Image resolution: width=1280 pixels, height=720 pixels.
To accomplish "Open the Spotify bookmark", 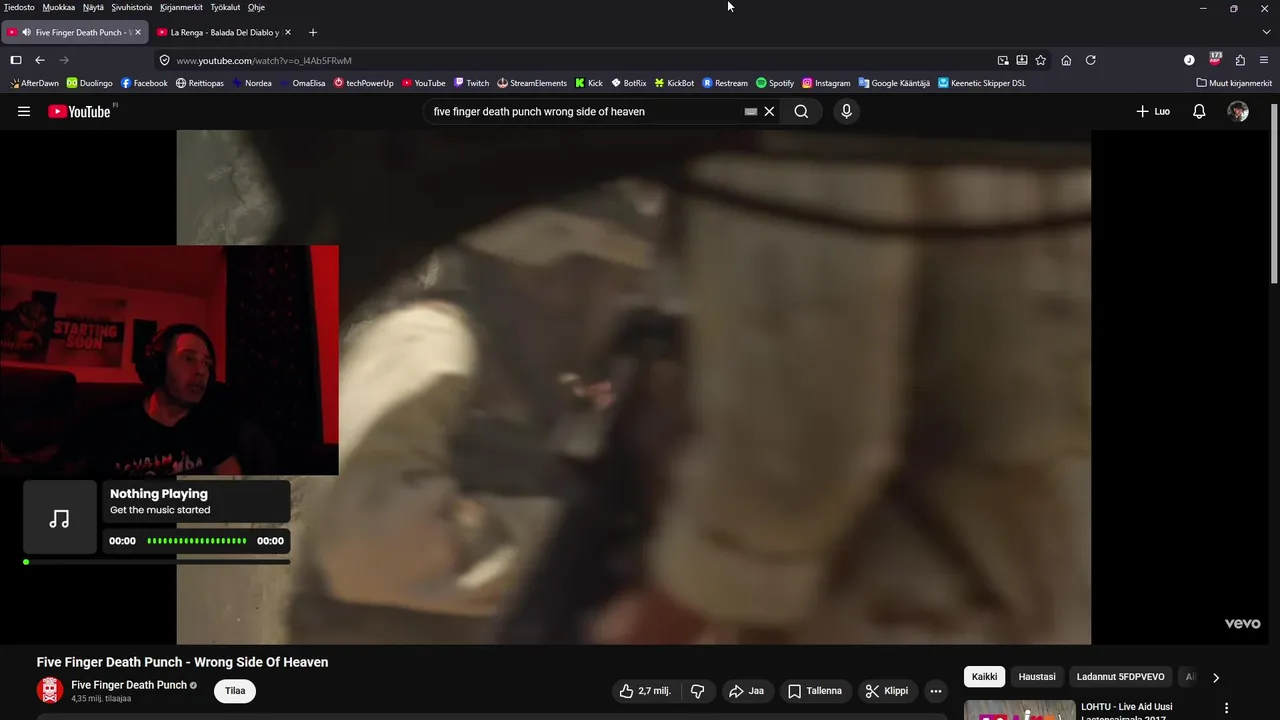I will (775, 83).
